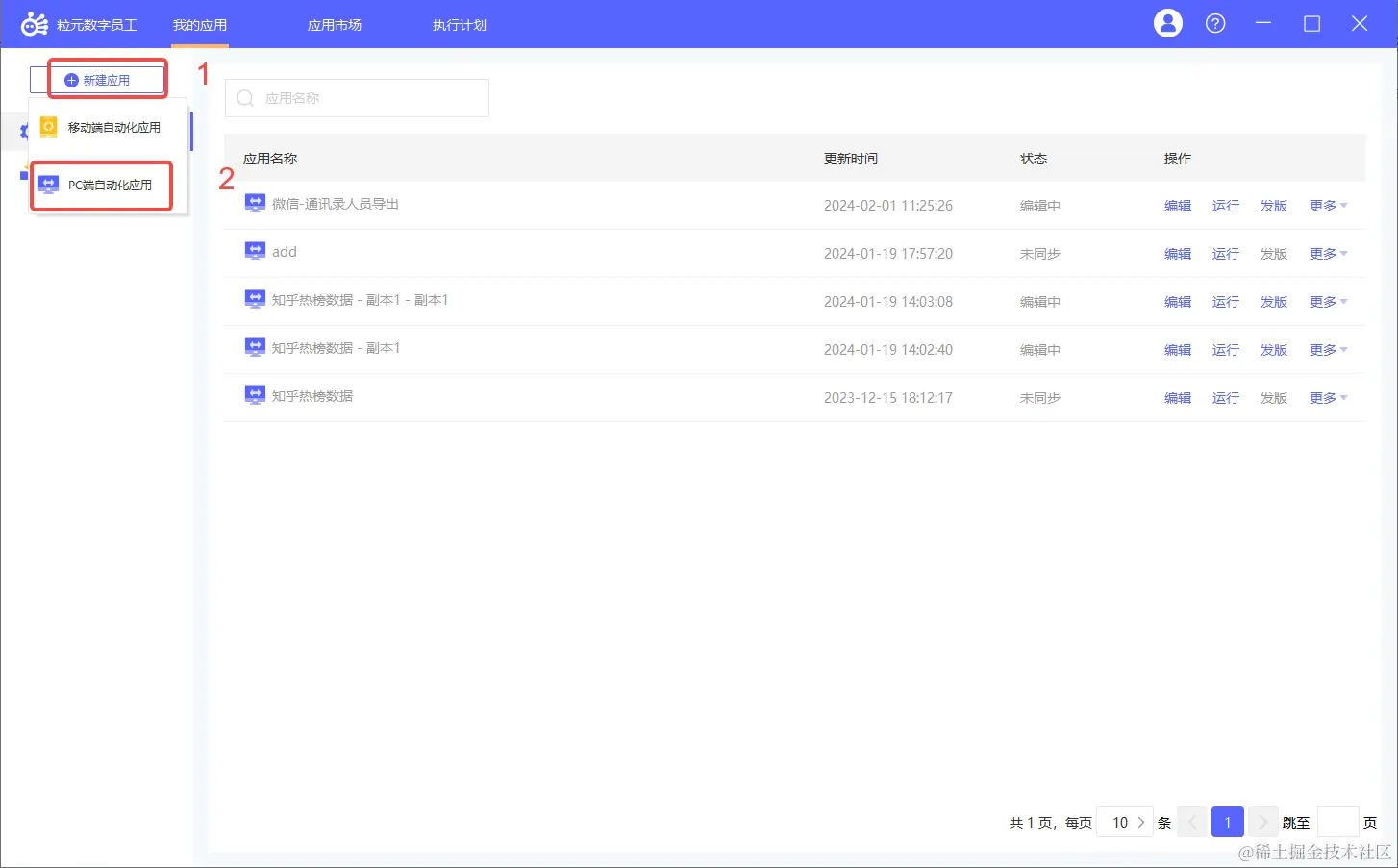Click 未同步 status in the add row
1398x868 pixels.
(1040, 254)
